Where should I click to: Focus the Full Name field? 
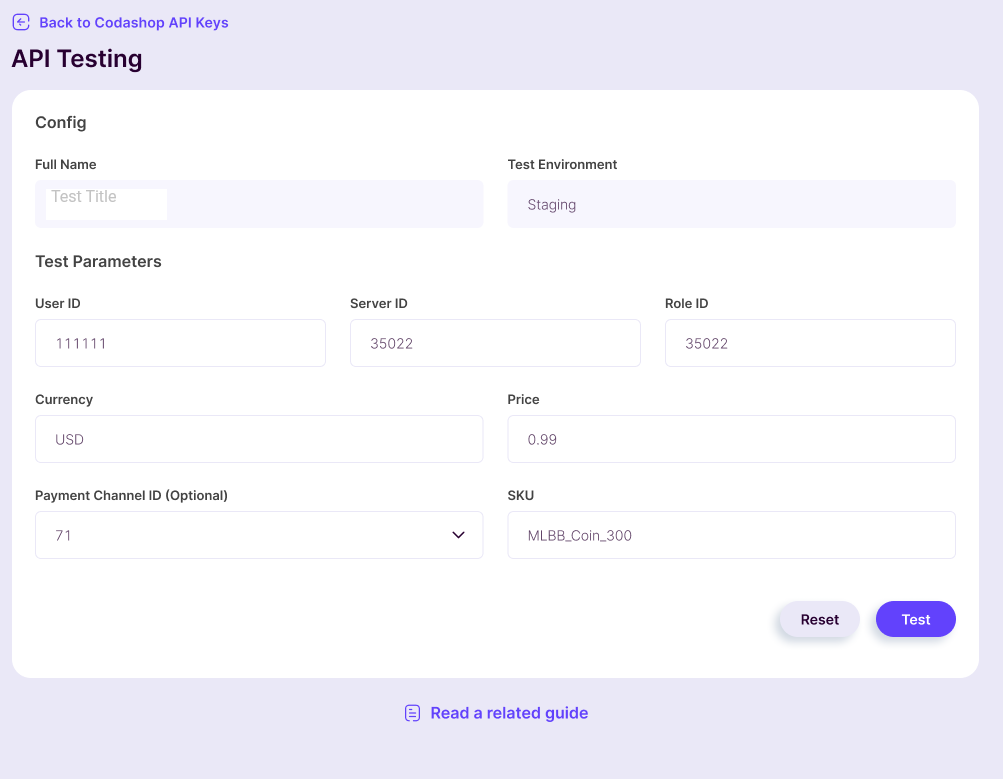pos(259,204)
